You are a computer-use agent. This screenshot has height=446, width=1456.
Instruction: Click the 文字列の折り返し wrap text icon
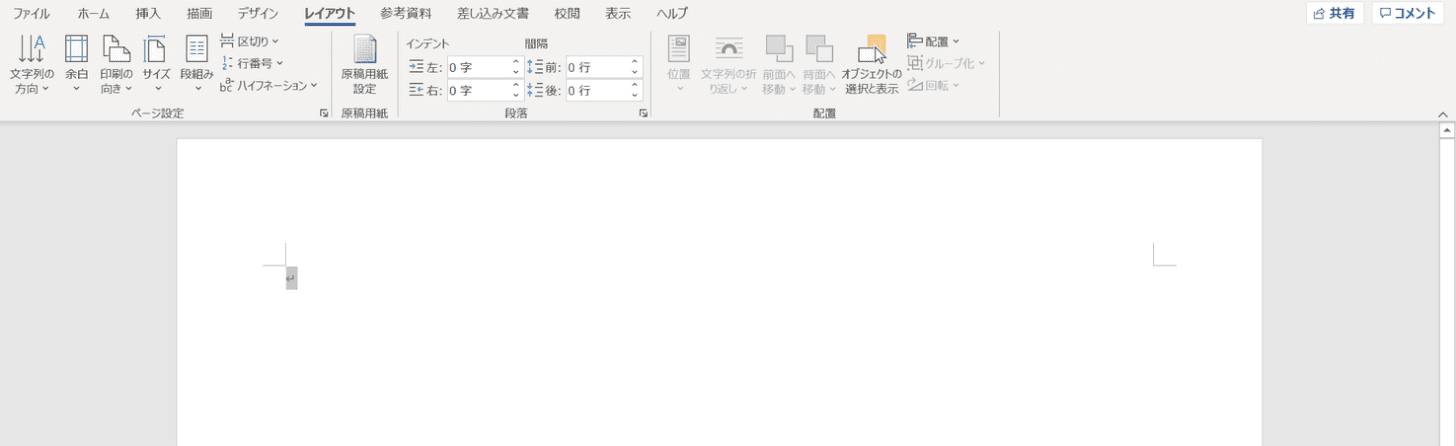(x=729, y=49)
